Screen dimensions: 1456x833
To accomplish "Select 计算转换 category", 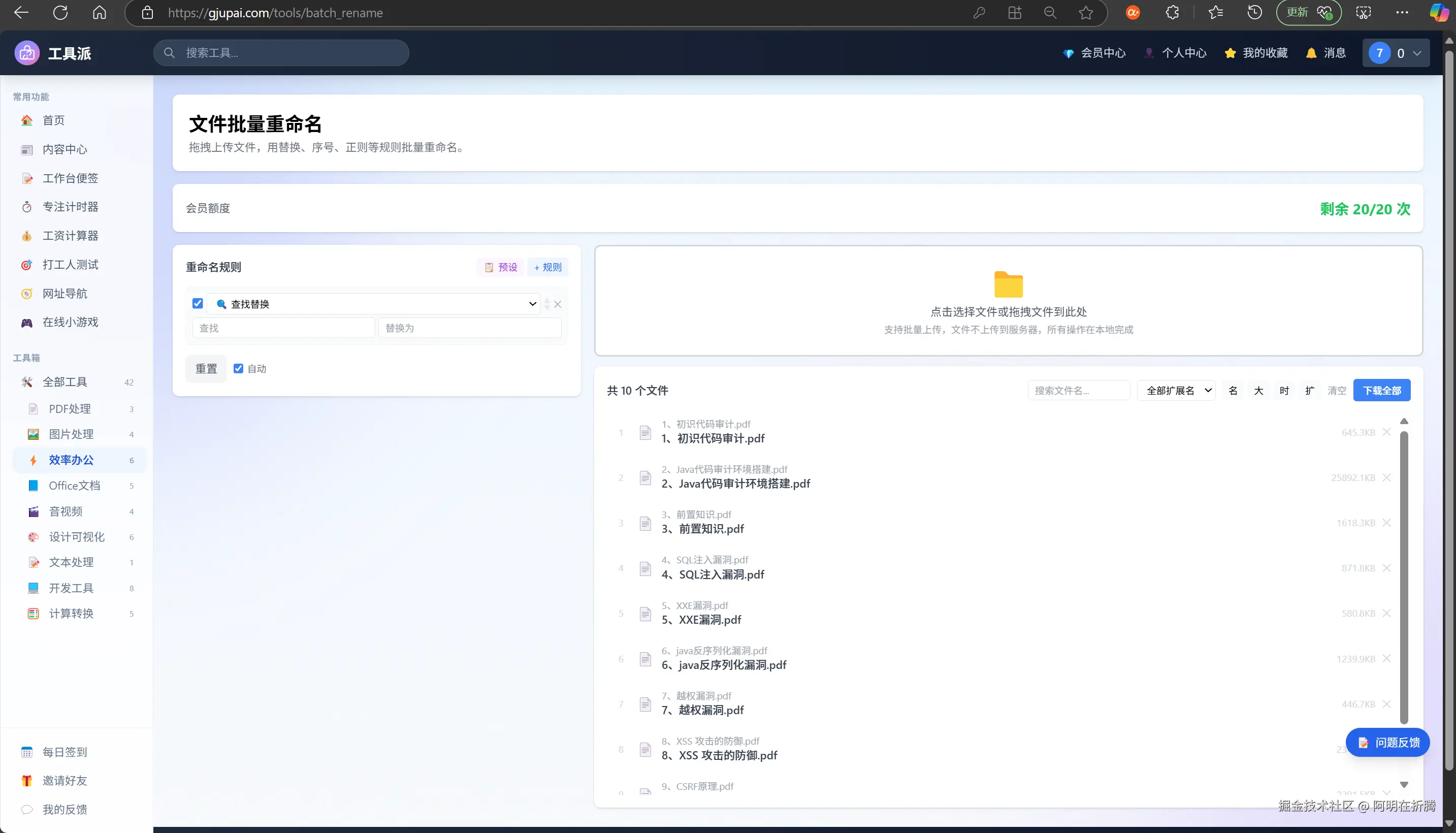I will [x=80, y=613].
